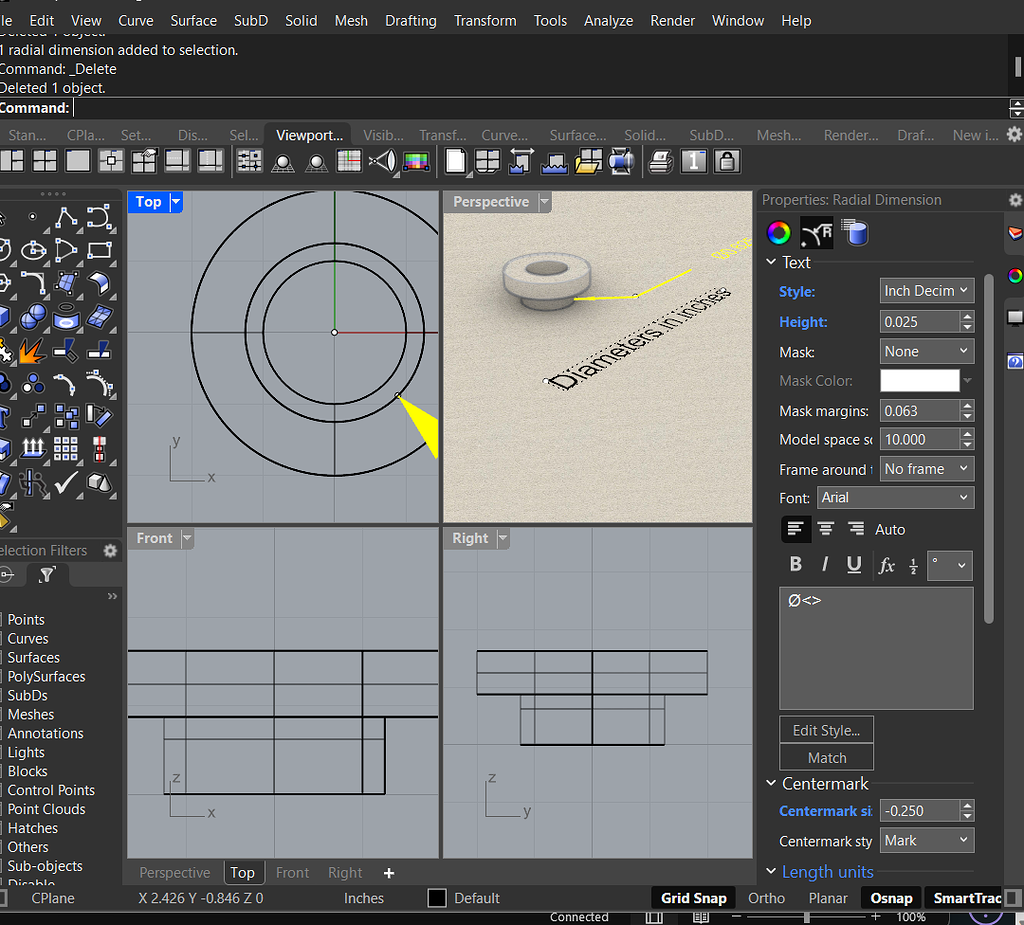
Task: Switch to the Front viewport tab
Action: 292,873
